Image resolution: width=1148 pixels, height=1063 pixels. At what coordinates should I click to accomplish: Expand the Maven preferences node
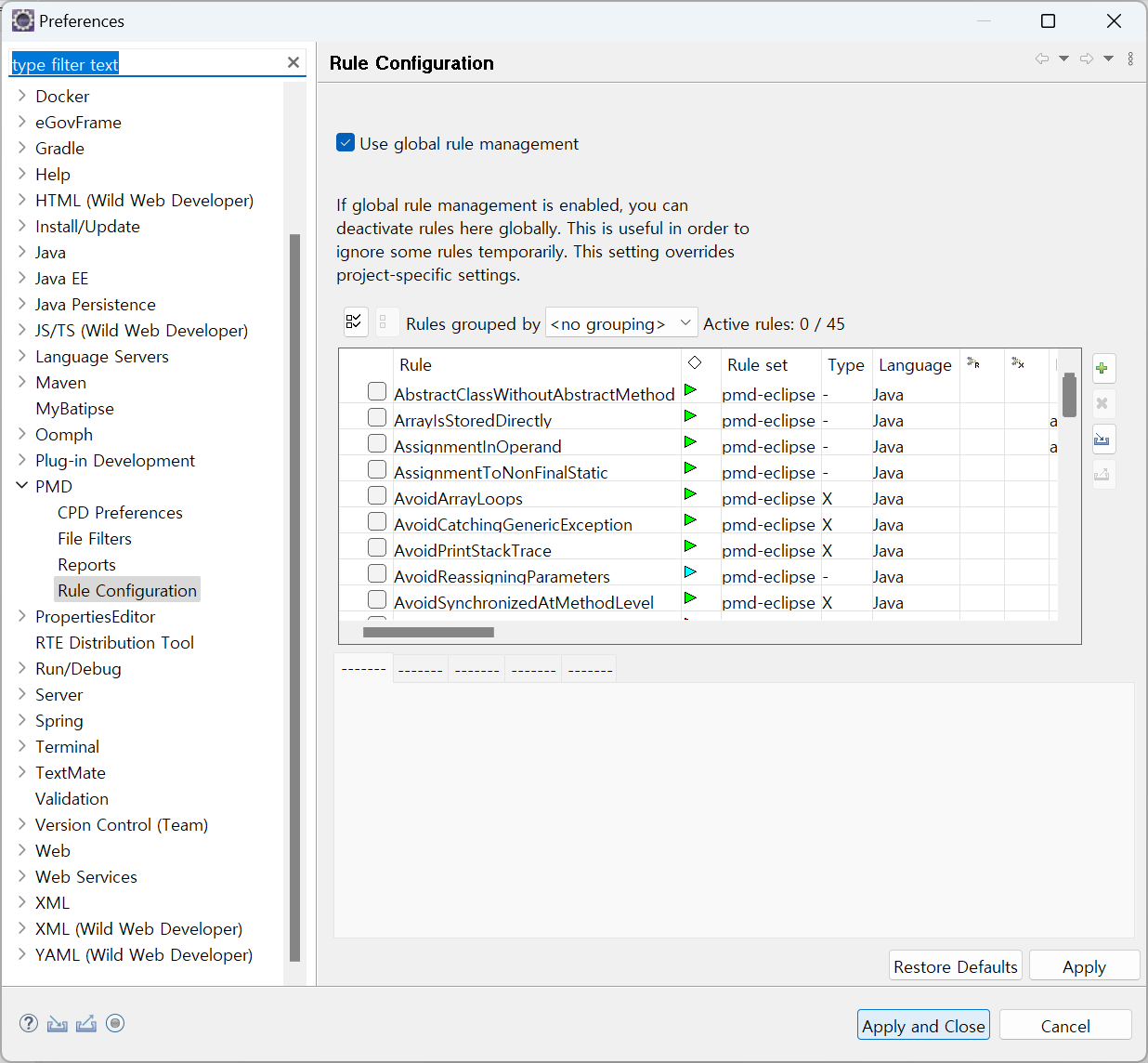coord(22,382)
